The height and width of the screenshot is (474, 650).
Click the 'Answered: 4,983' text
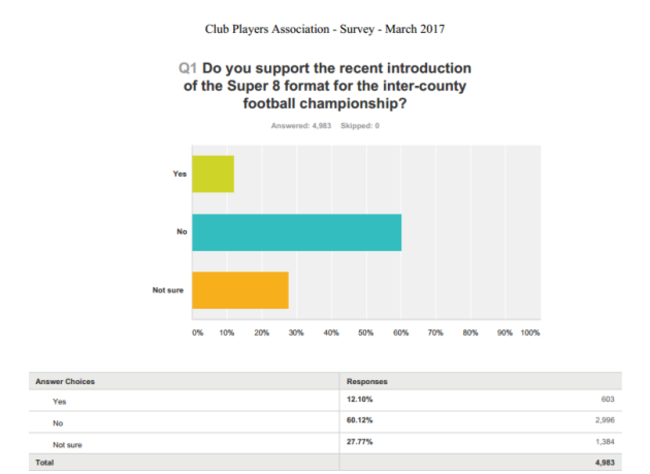[301, 125]
